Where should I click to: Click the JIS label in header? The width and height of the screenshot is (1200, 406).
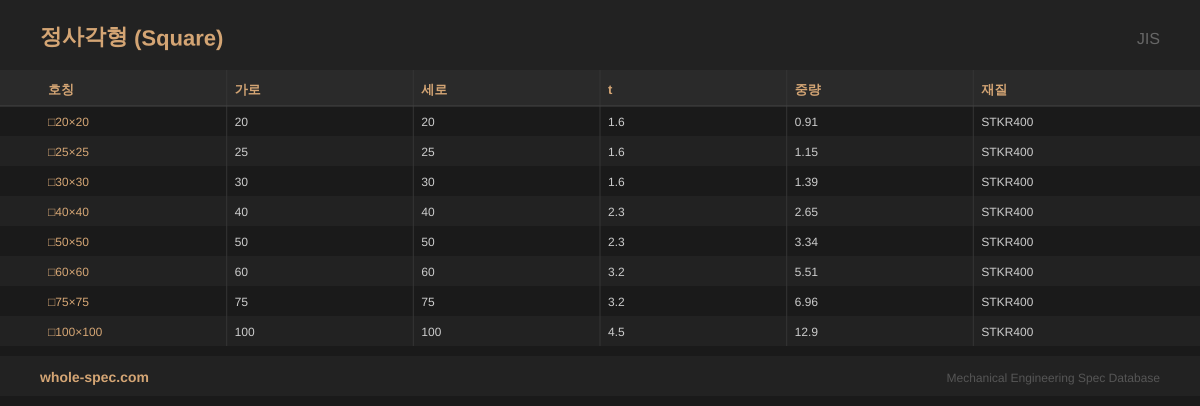point(1147,39)
